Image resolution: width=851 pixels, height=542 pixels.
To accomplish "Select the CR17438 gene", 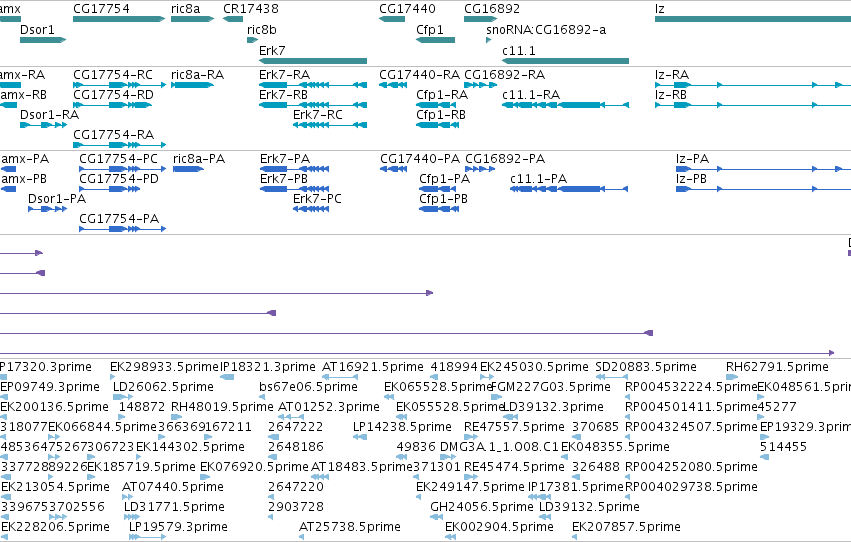I will (233, 19).
